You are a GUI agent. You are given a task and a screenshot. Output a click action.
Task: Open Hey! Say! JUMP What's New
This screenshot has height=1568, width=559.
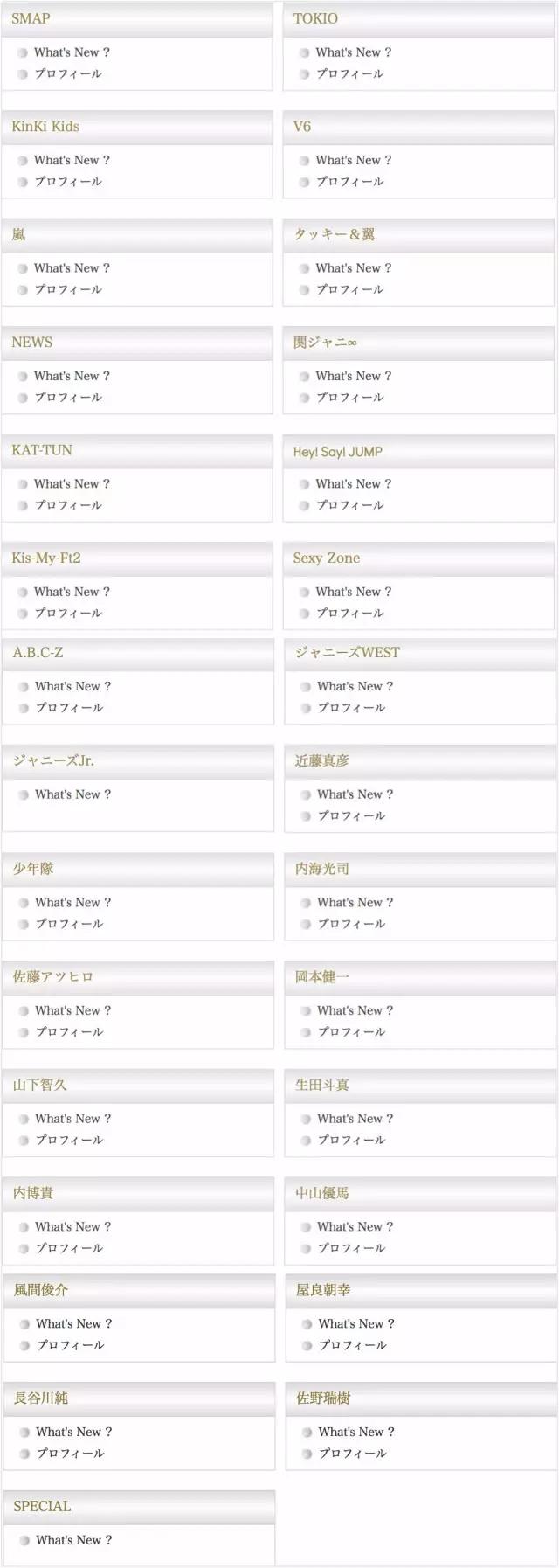pyautogui.click(x=353, y=484)
